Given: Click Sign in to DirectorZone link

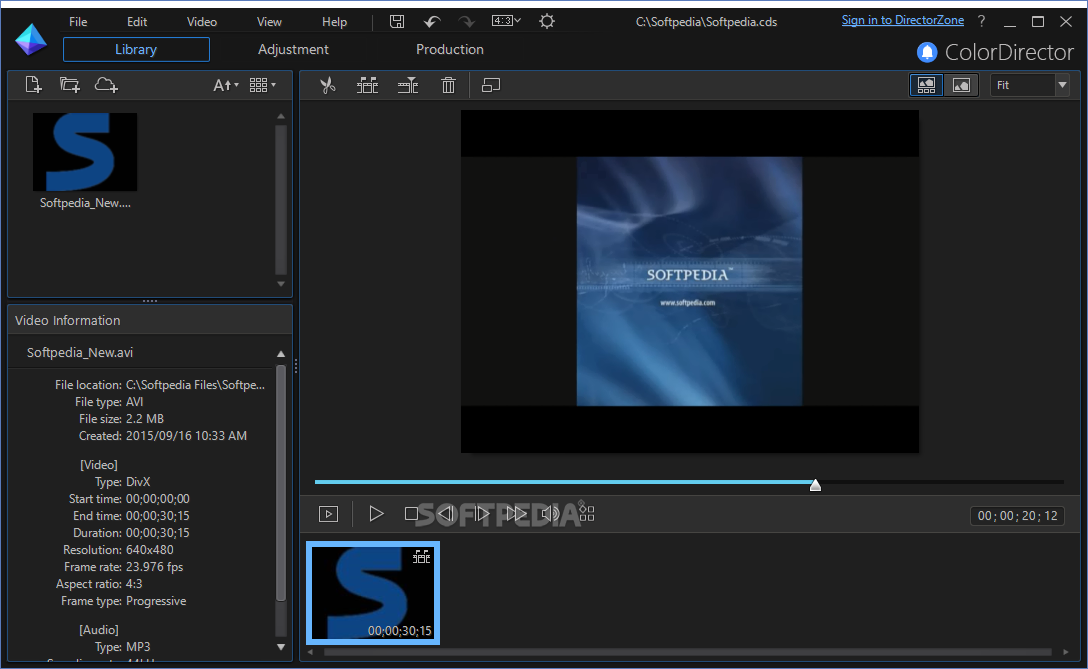Looking at the screenshot, I should click(903, 20).
